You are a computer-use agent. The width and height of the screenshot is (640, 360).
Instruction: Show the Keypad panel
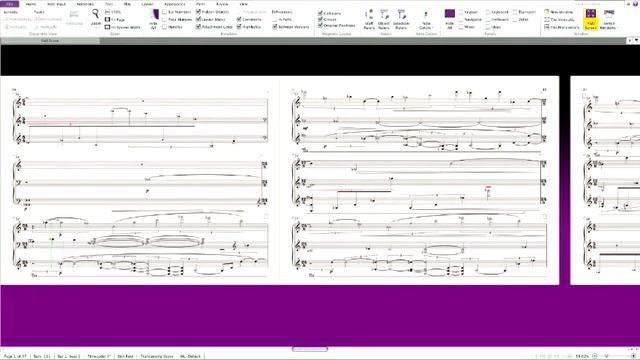coord(468,12)
